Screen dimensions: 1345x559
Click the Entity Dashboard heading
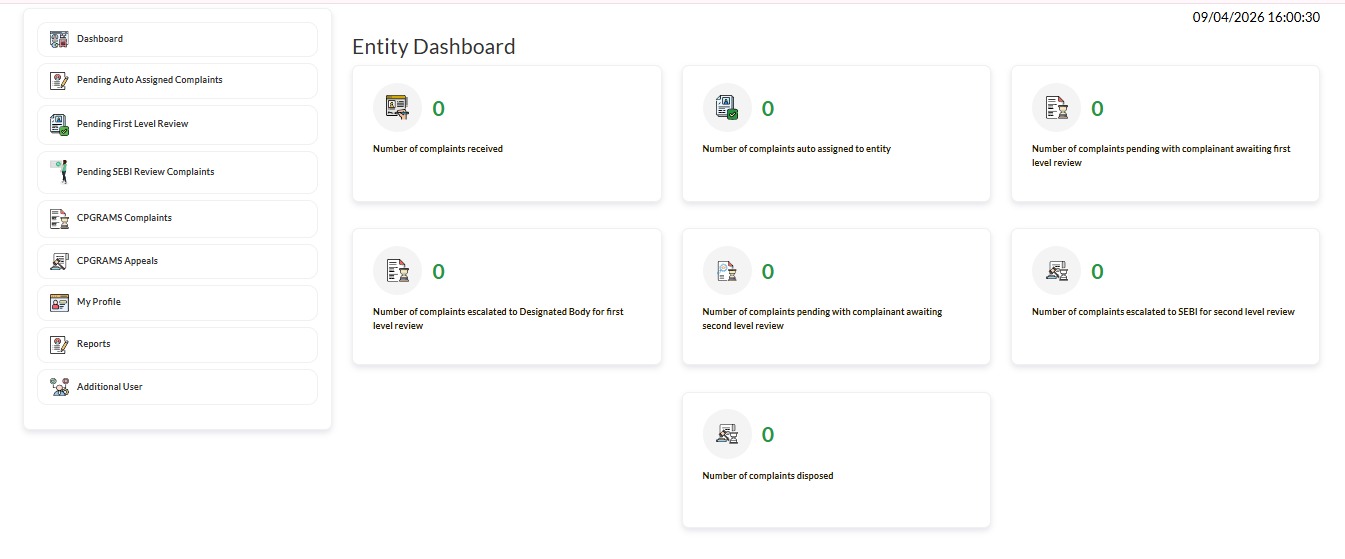[434, 47]
